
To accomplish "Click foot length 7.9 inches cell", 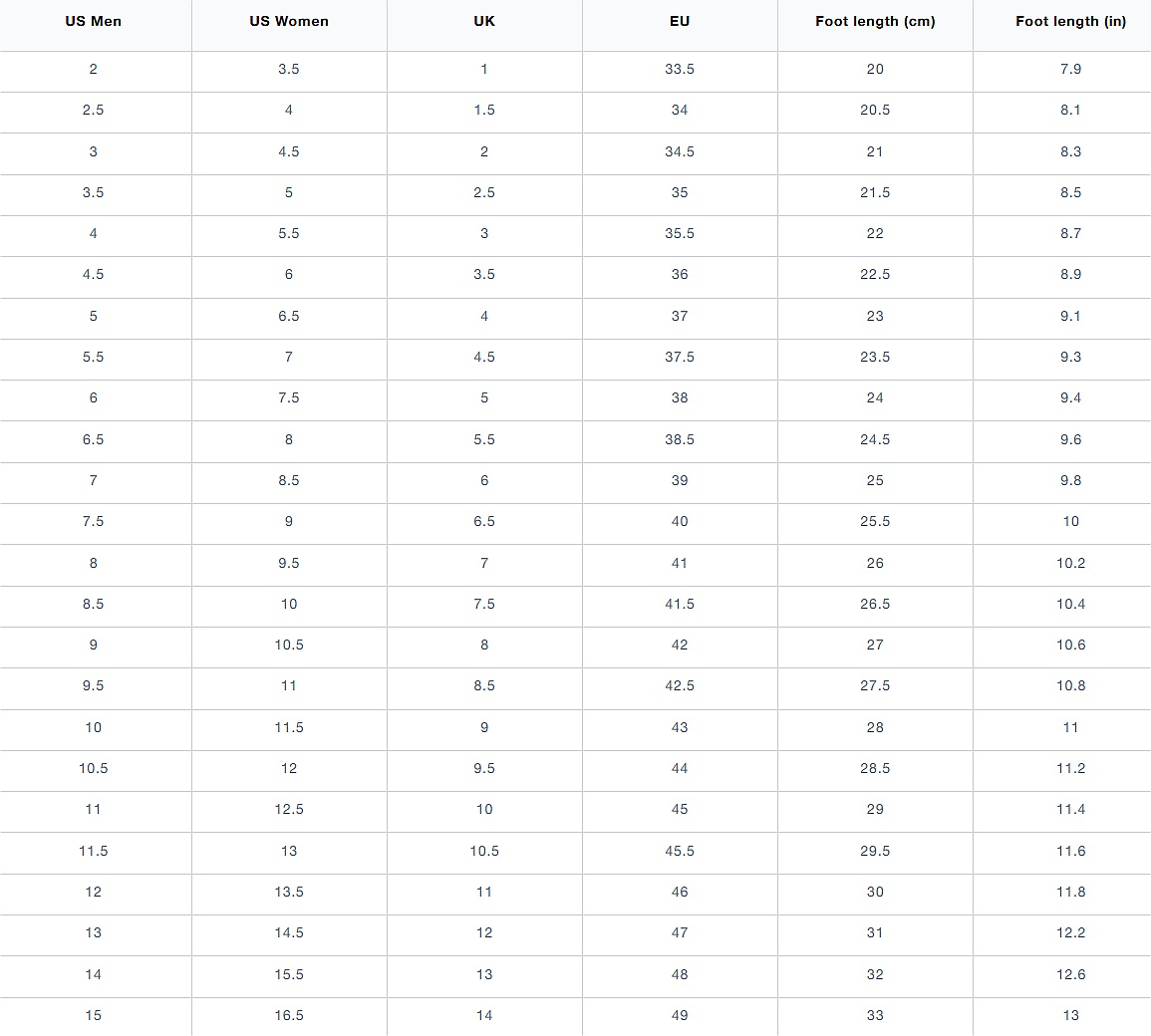I will [1070, 69].
